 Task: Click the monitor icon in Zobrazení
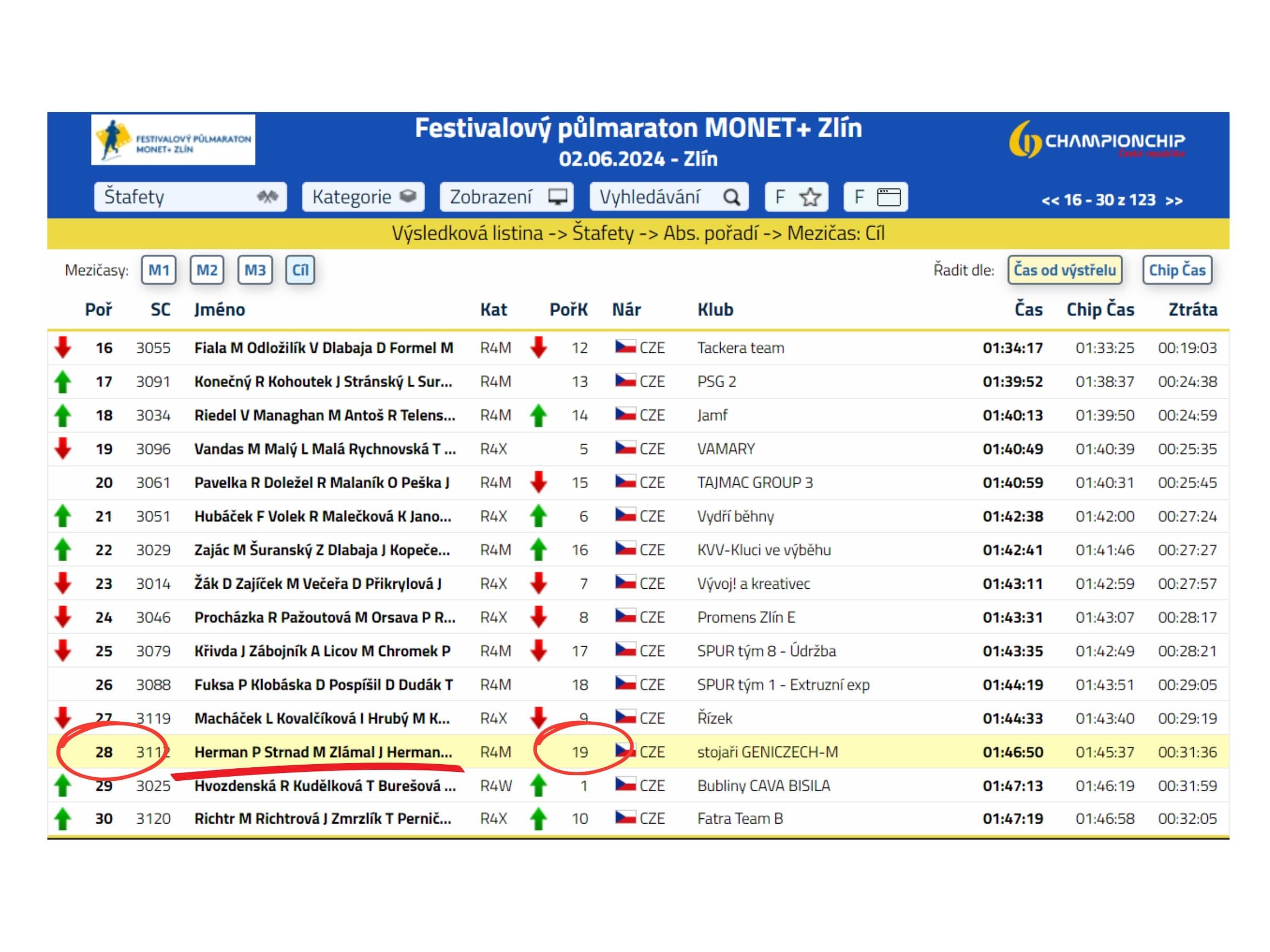coord(558,197)
